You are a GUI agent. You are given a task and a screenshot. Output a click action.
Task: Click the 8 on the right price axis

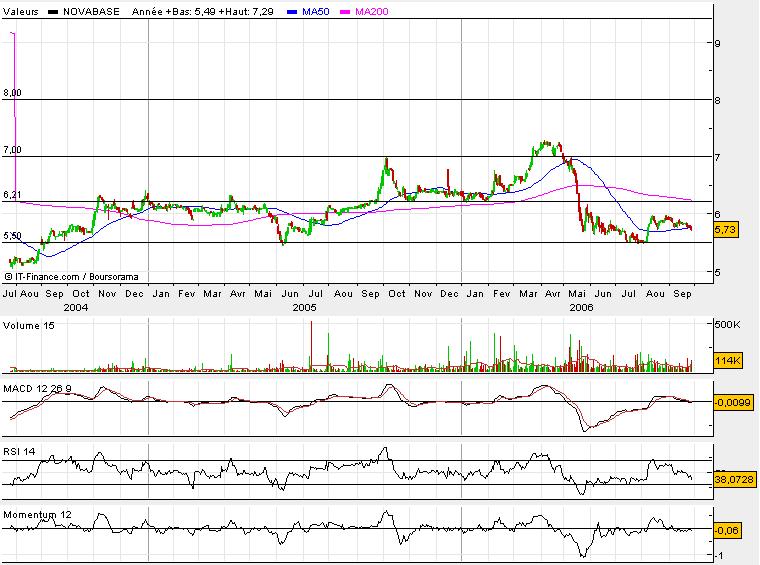point(717,100)
